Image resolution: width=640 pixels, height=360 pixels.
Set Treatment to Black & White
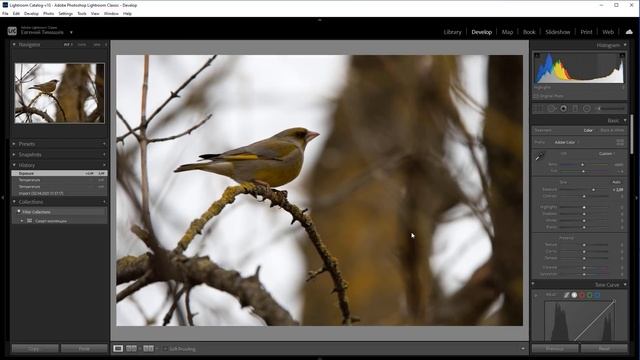point(612,130)
